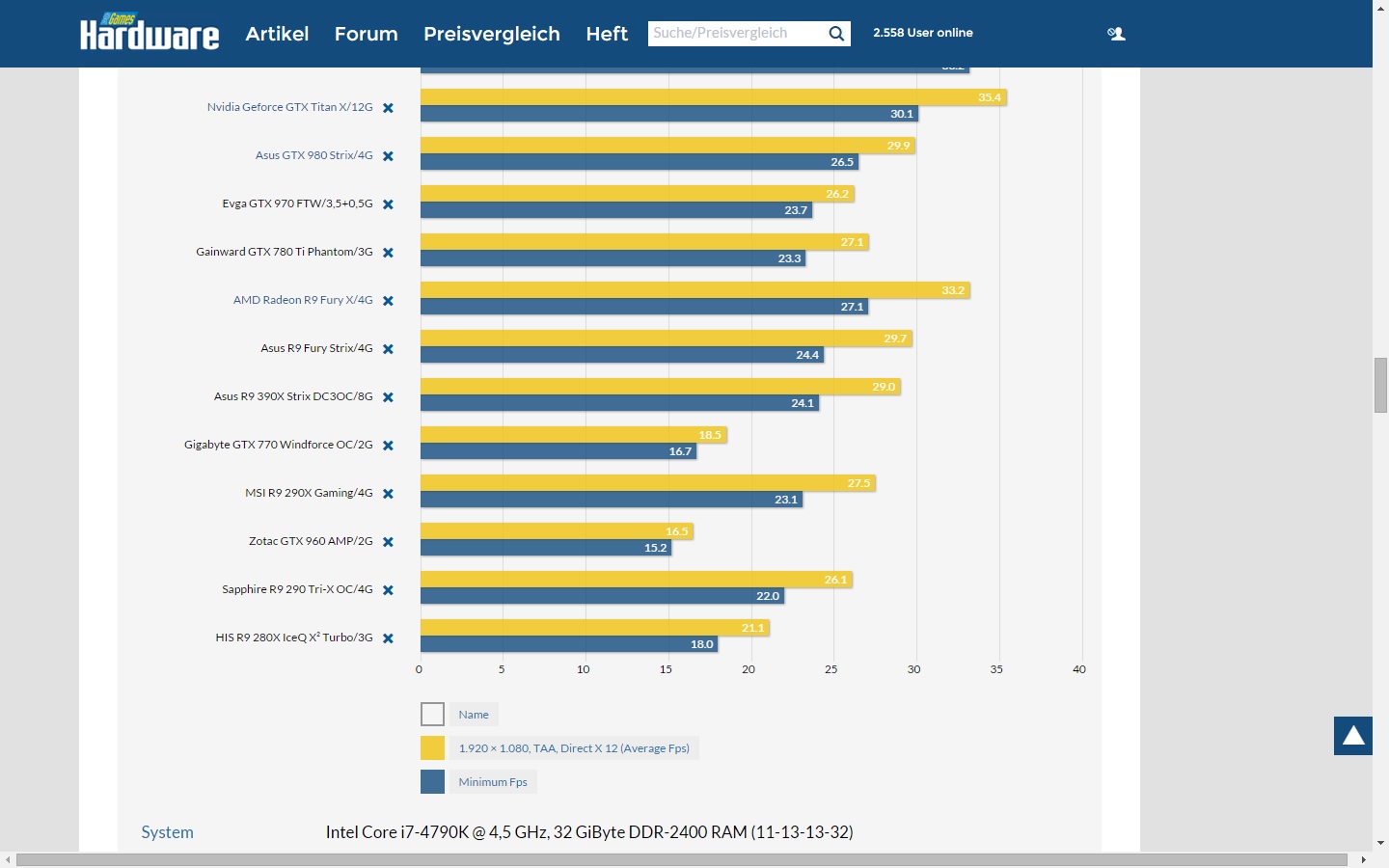Toggle the yellow Average Fps legend swatch
1389x868 pixels.
[x=432, y=748]
